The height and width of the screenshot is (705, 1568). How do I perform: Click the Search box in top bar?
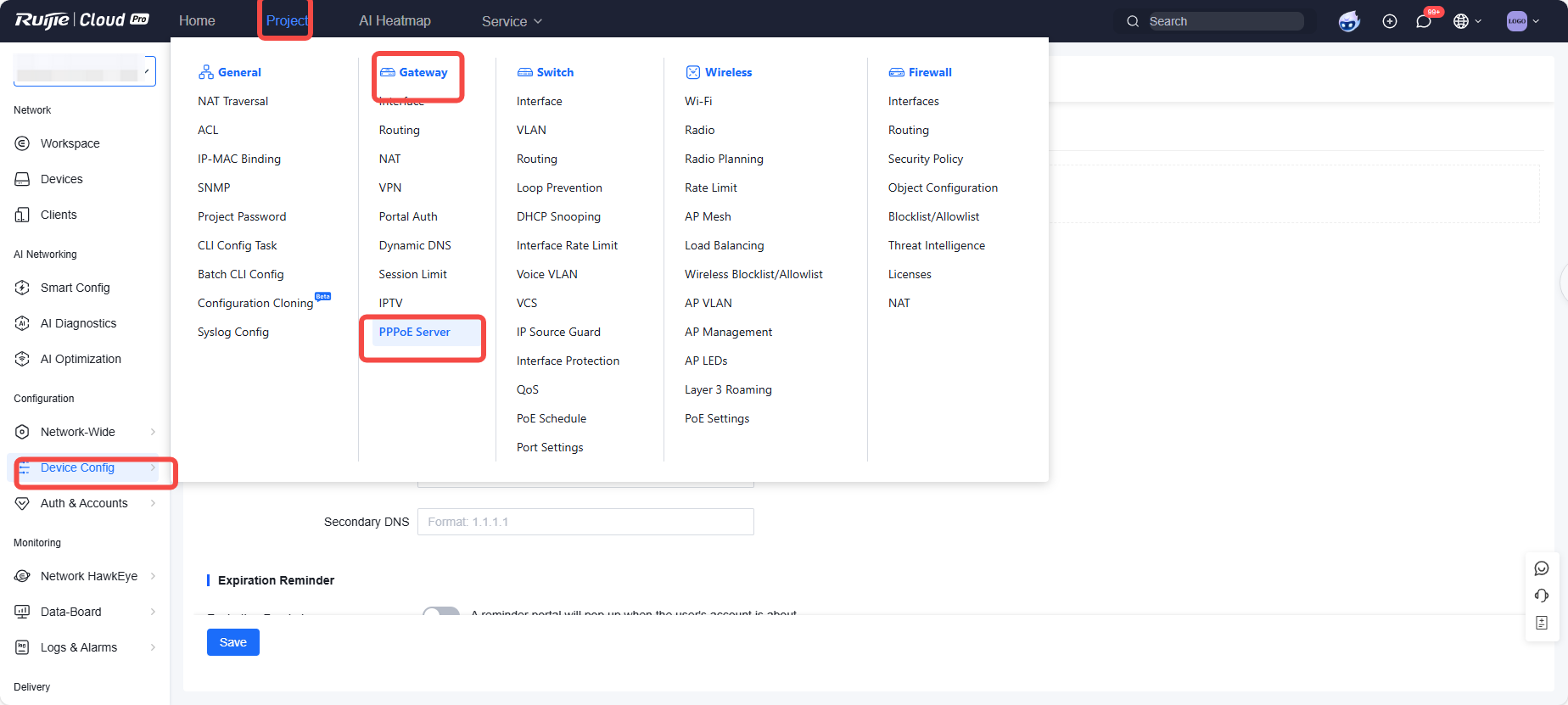1222,21
